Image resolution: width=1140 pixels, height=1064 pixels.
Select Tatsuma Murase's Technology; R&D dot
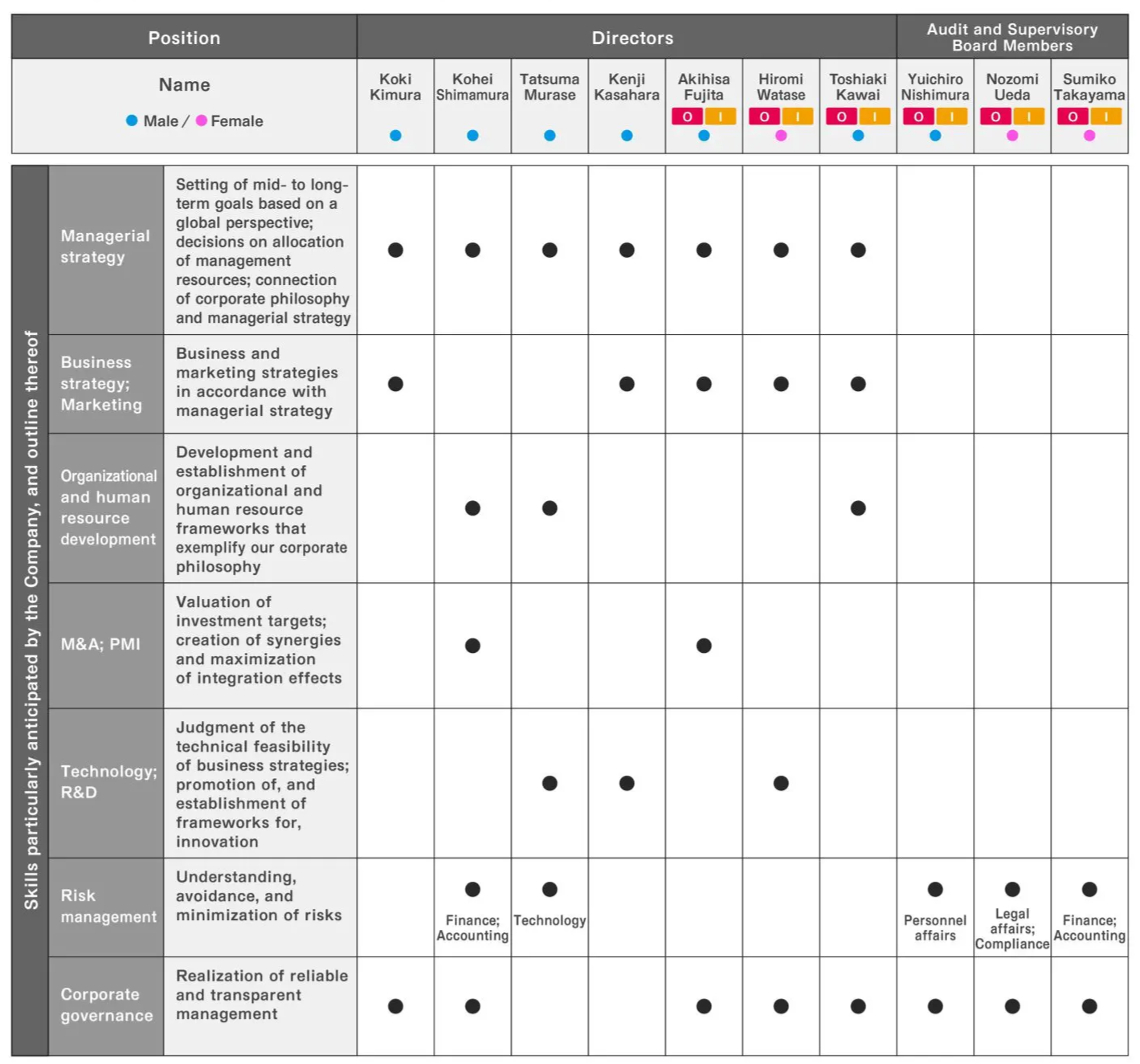pyautogui.click(x=550, y=783)
